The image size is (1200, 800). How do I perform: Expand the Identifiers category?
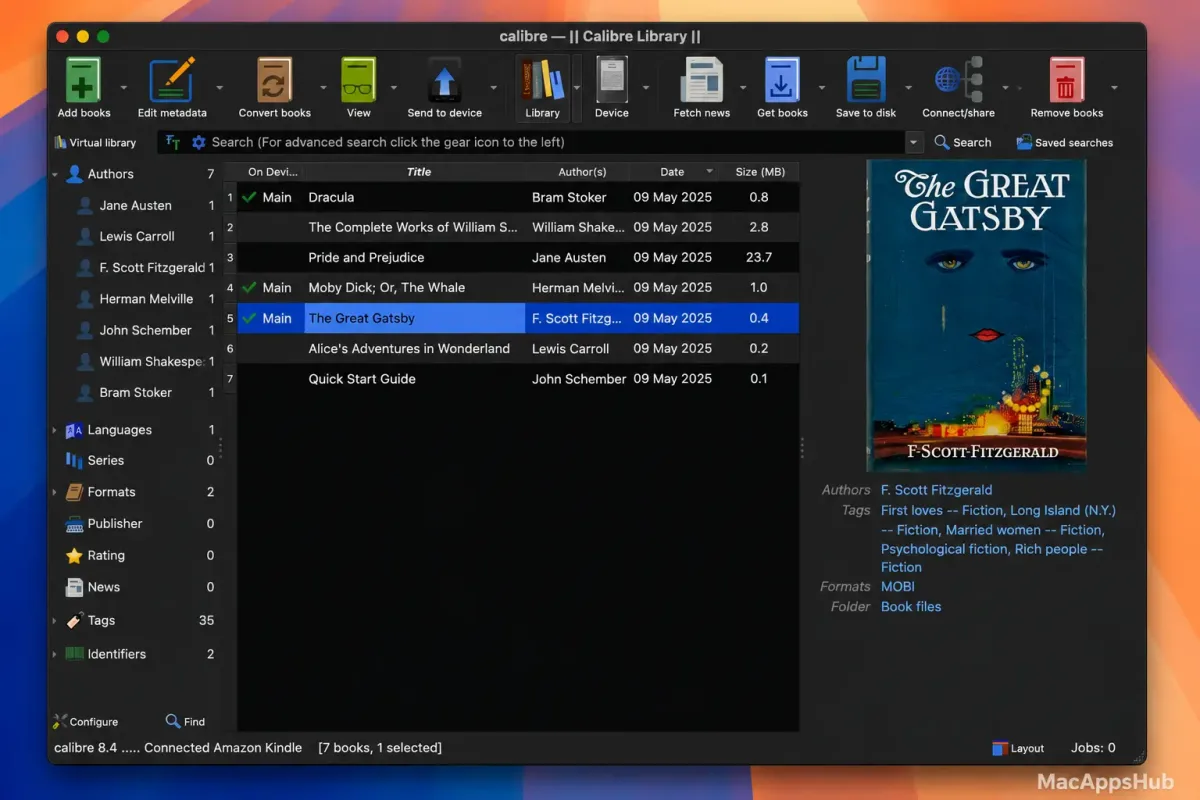(55, 654)
